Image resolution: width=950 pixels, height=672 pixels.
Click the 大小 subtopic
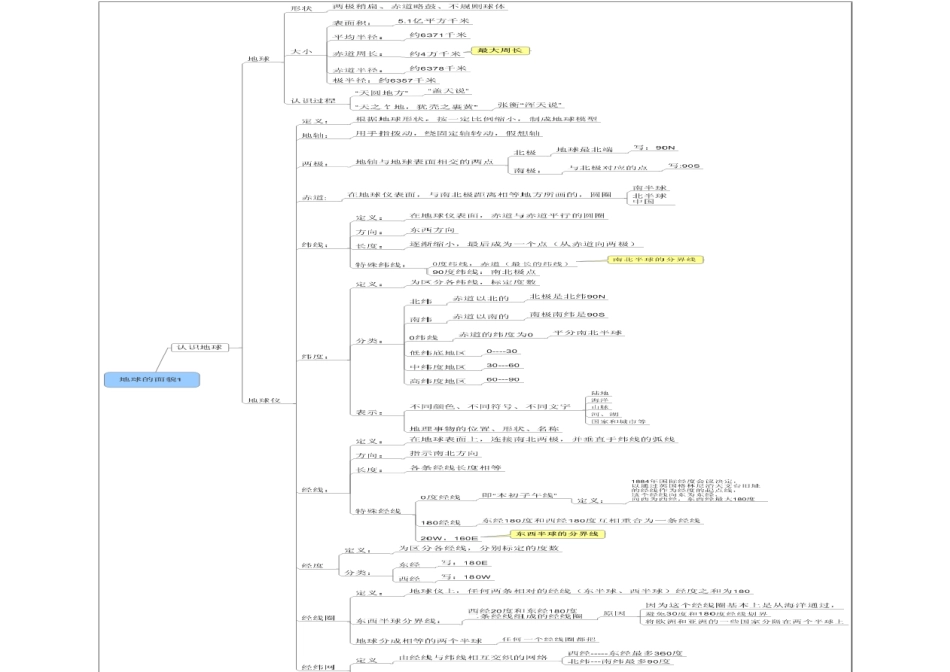pos(302,52)
